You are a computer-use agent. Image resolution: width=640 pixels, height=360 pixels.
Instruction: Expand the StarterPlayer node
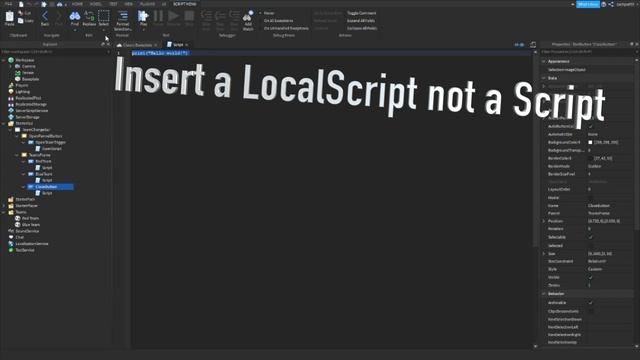(4, 206)
